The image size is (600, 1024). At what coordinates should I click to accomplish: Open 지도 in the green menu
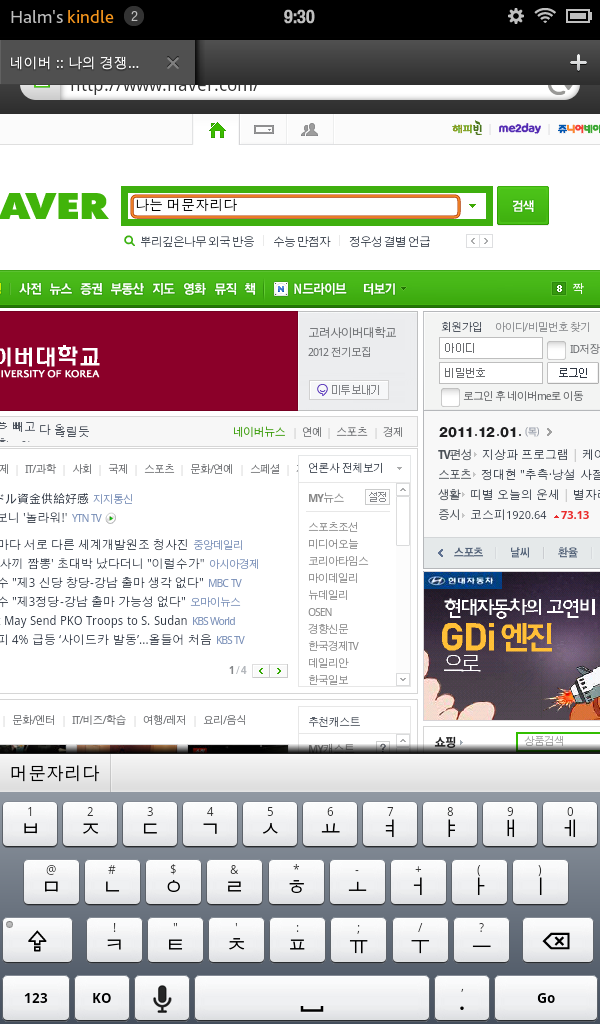pyautogui.click(x=163, y=289)
